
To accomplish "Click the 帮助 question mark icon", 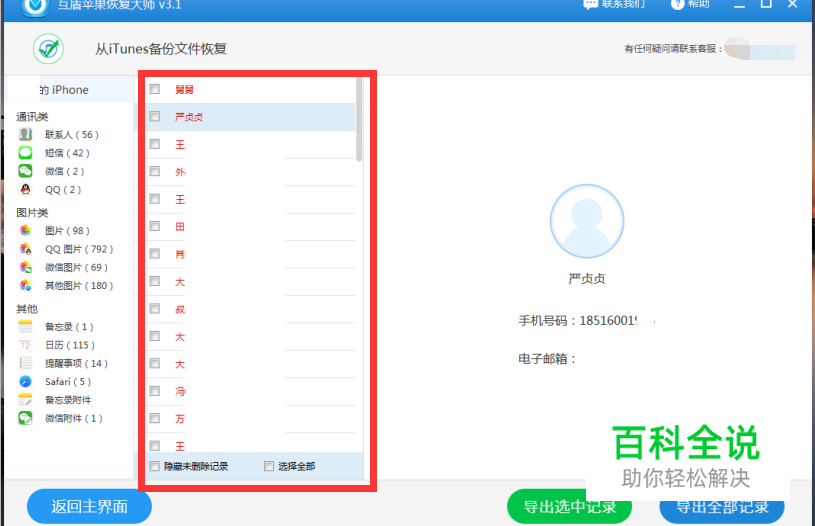I will (677, 5).
